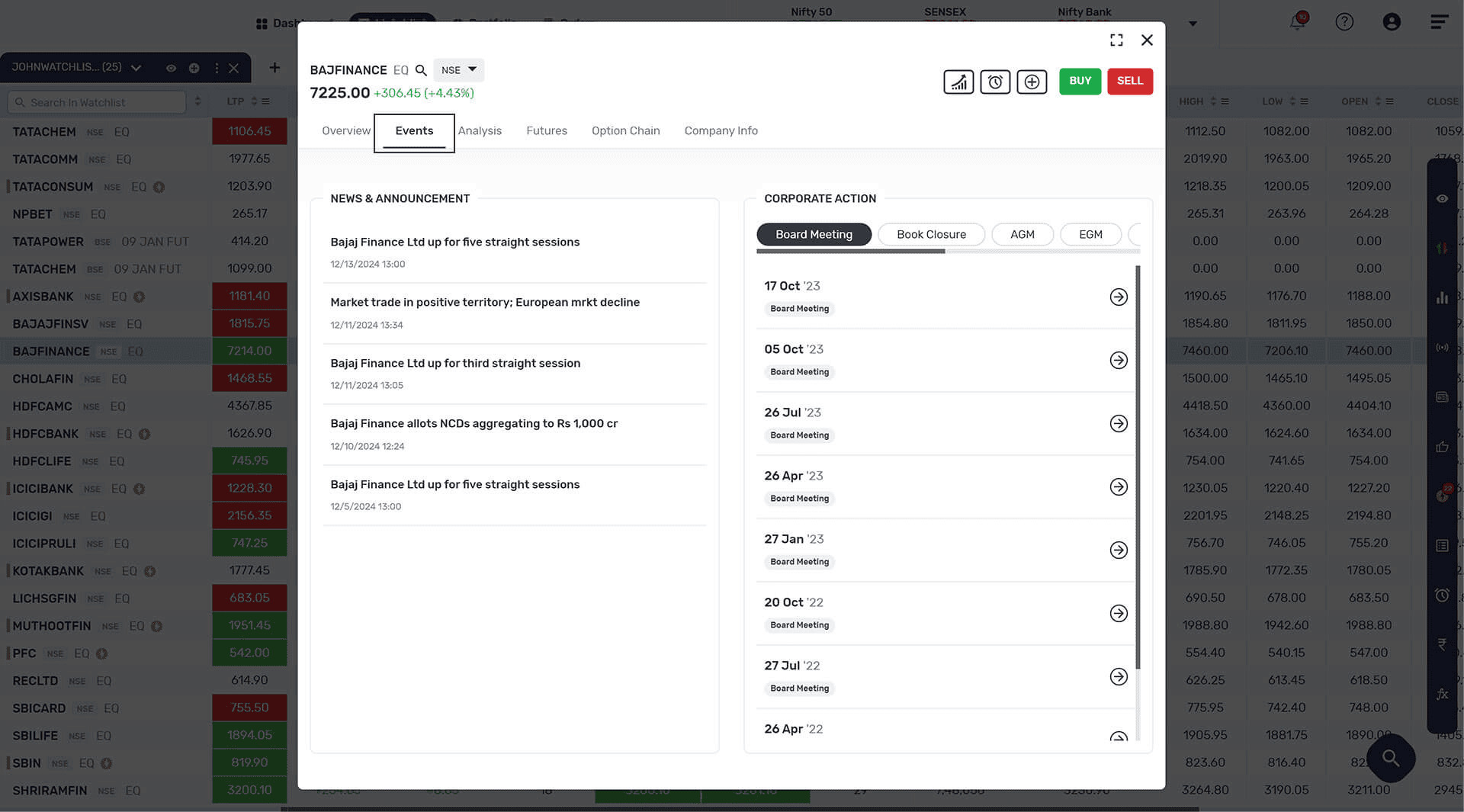
Task: Switch to the Analysis tab
Action: (x=480, y=130)
